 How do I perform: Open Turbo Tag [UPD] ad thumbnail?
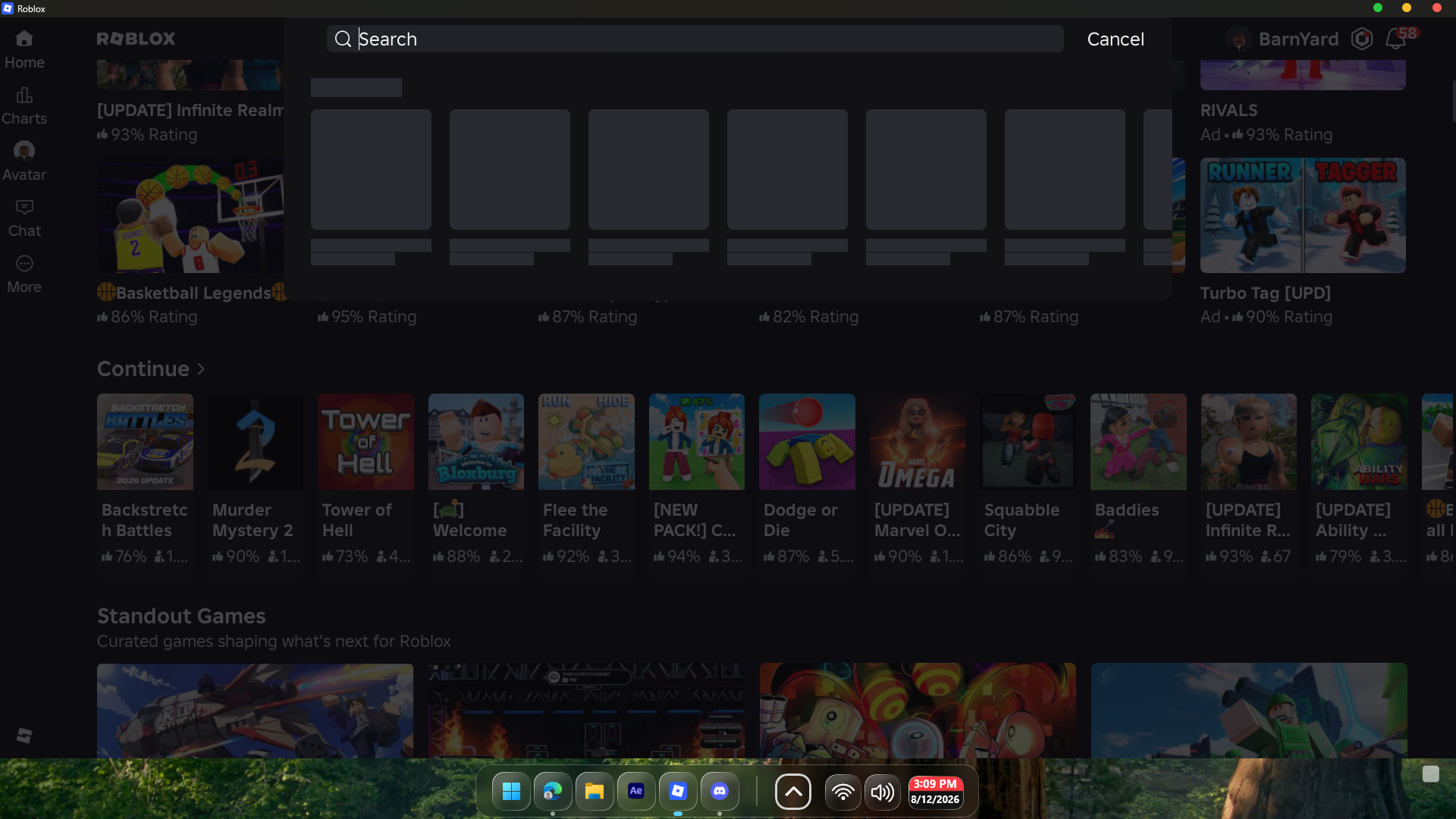(x=1303, y=215)
